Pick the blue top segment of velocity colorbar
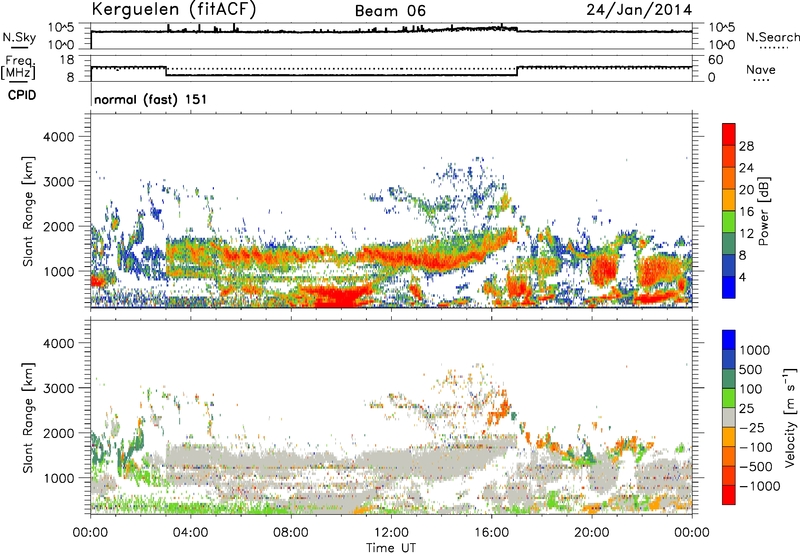The image size is (800, 554). 729,340
